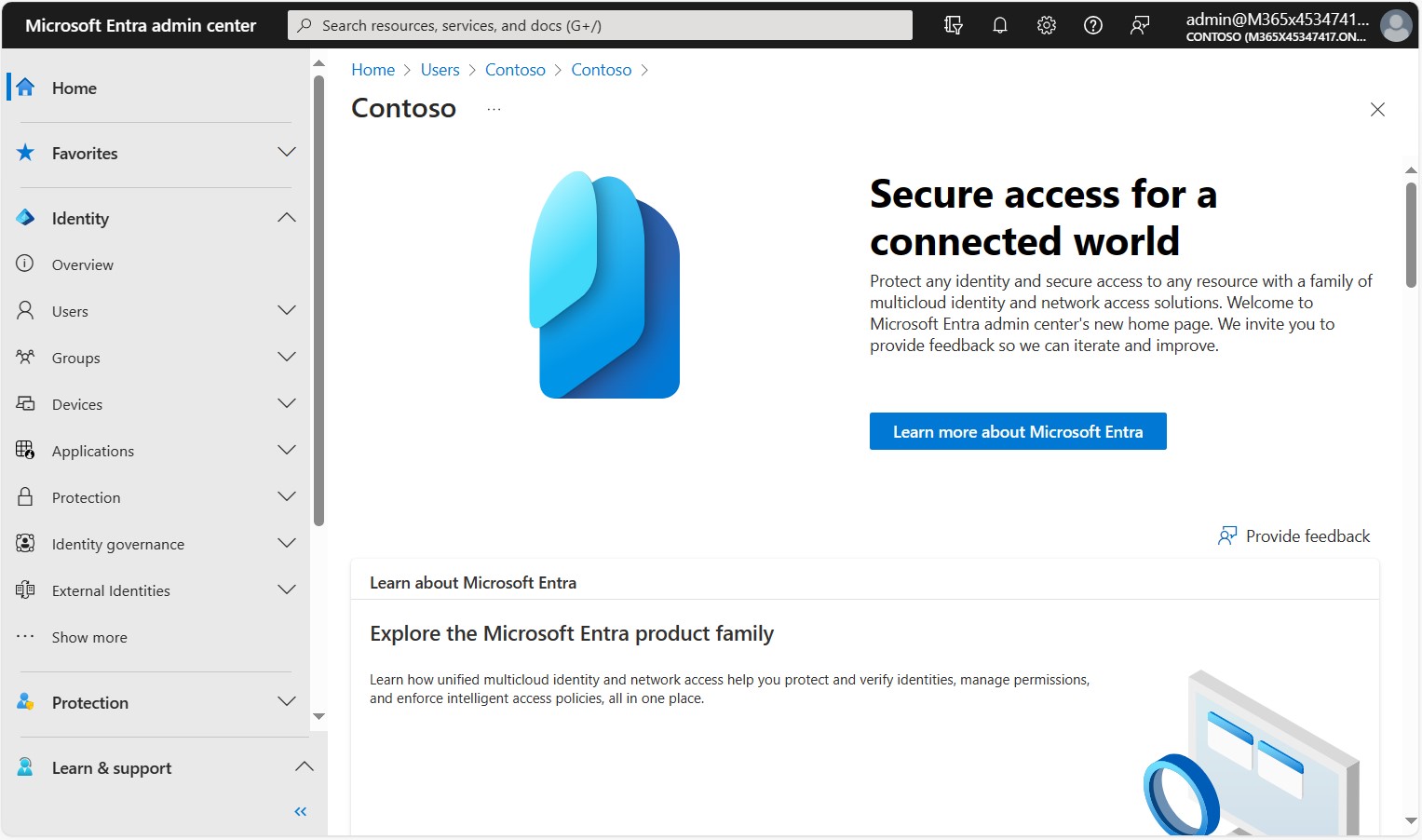Collapse the sidebar with double chevron
This screenshot has height=840, width=1422.
pos(301,812)
